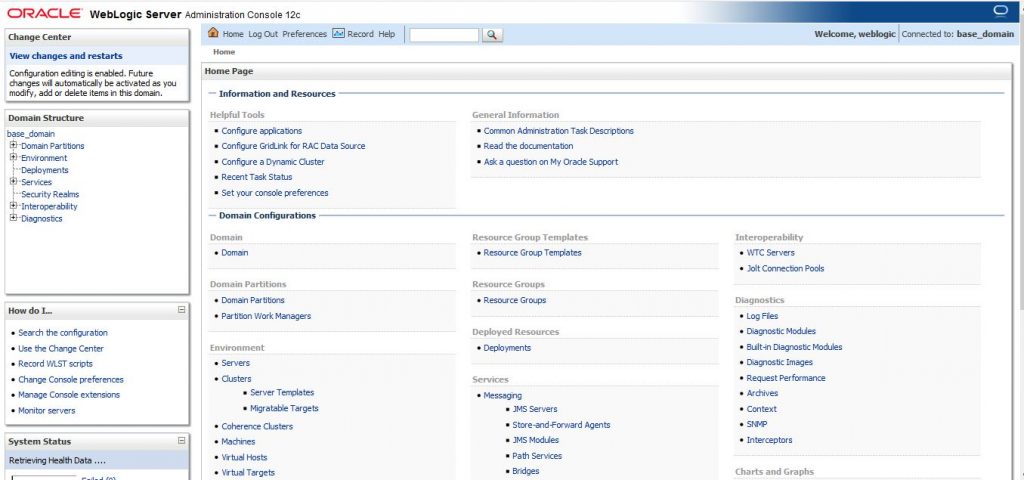Expand Domain Partitions tree node
The image size is (1024, 480).
tap(13, 146)
